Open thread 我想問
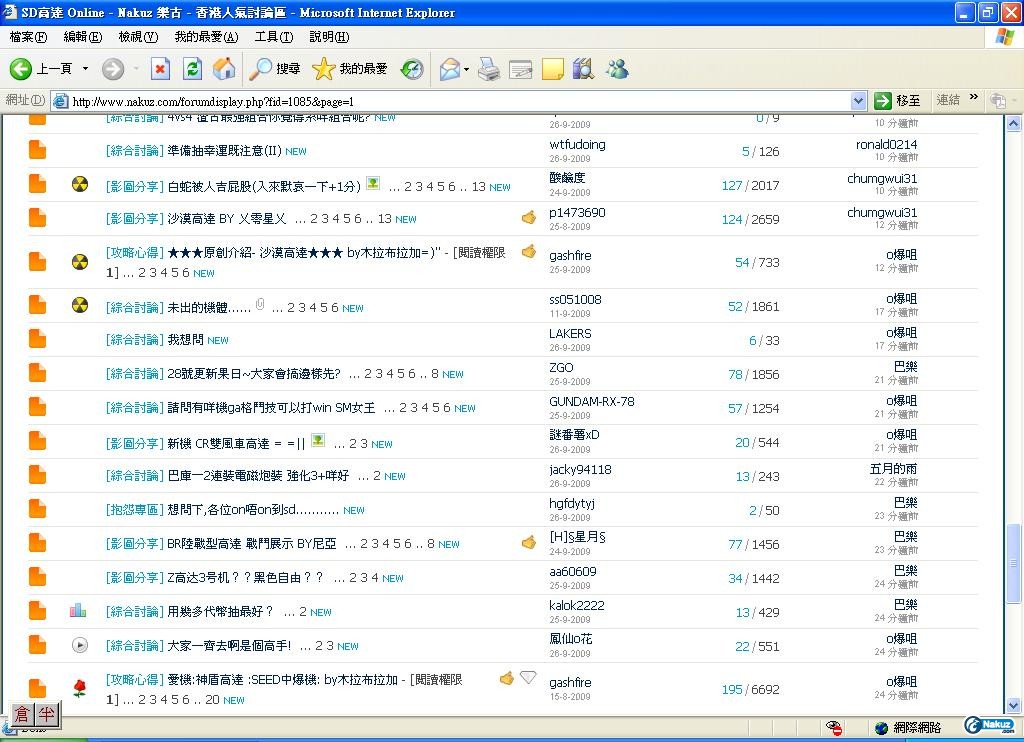Image resolution: width=1024 pixels, height=742 pixels. [x=185, y=340]
